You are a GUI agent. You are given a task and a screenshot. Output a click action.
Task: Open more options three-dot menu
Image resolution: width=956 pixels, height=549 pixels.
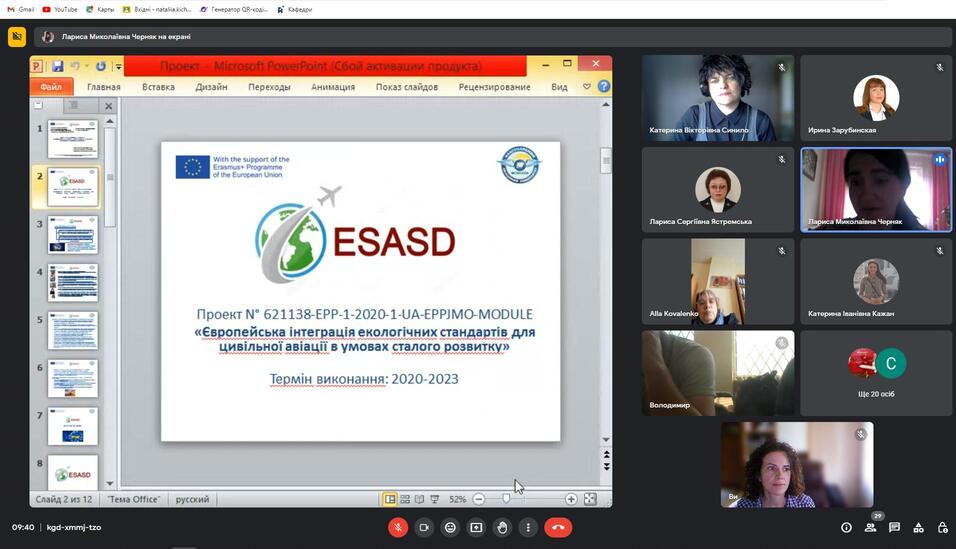coord(528,527)
